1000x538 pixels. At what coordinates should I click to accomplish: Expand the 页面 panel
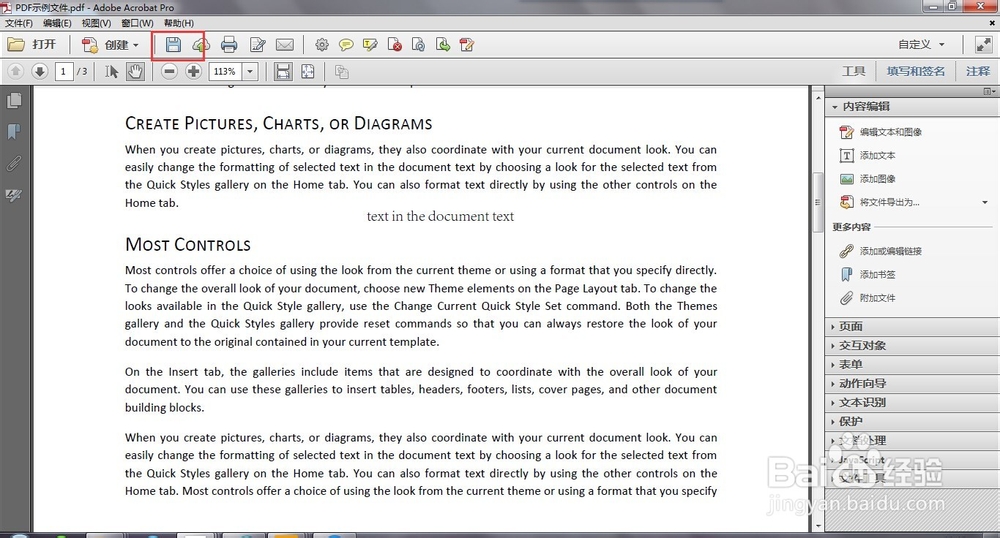pos(912,326)
